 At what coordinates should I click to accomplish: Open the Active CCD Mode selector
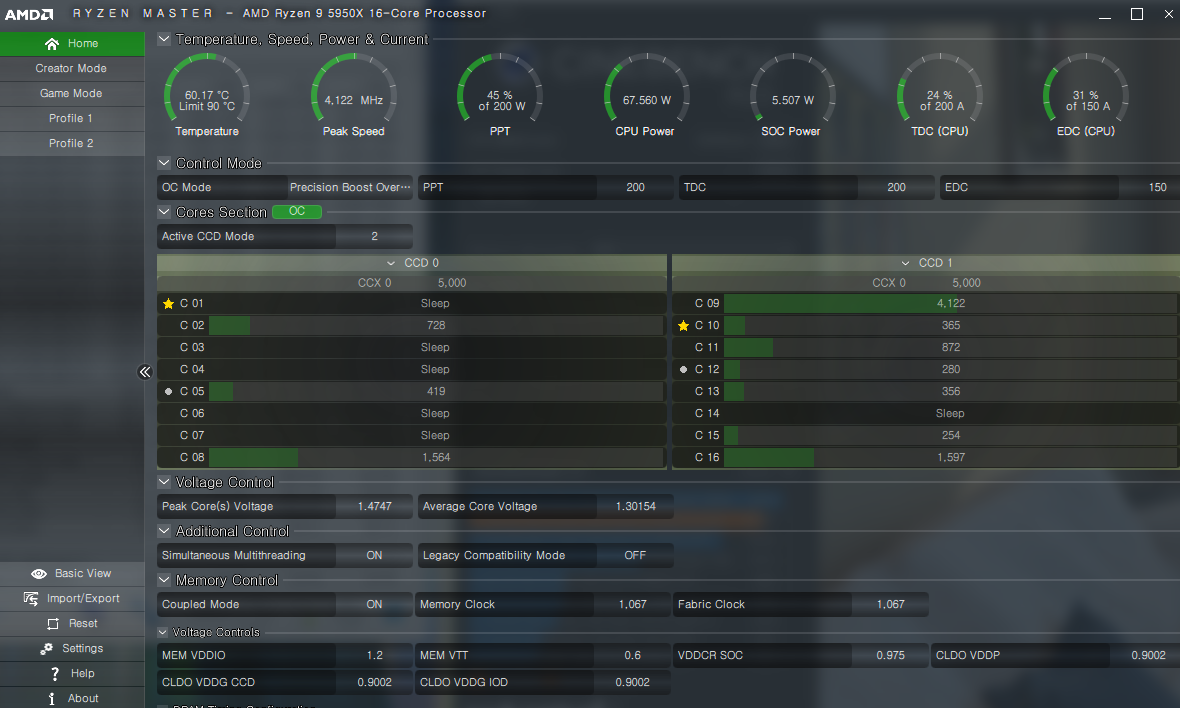pyautogui.click(x=374, y=236)
